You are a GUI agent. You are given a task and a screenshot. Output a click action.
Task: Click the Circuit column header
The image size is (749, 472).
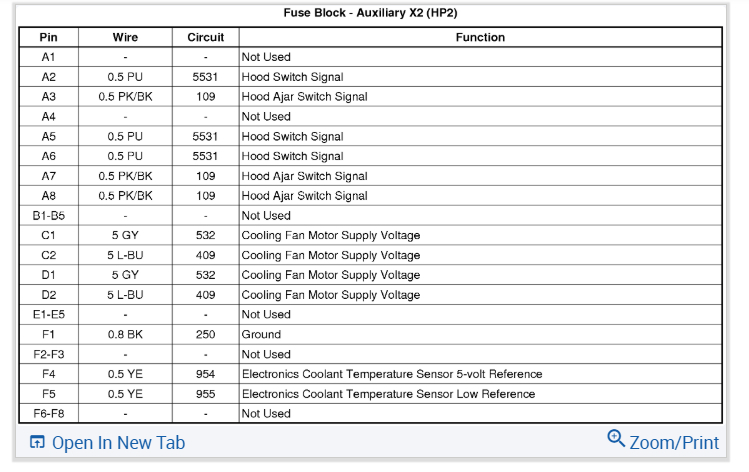pos(205,37)
